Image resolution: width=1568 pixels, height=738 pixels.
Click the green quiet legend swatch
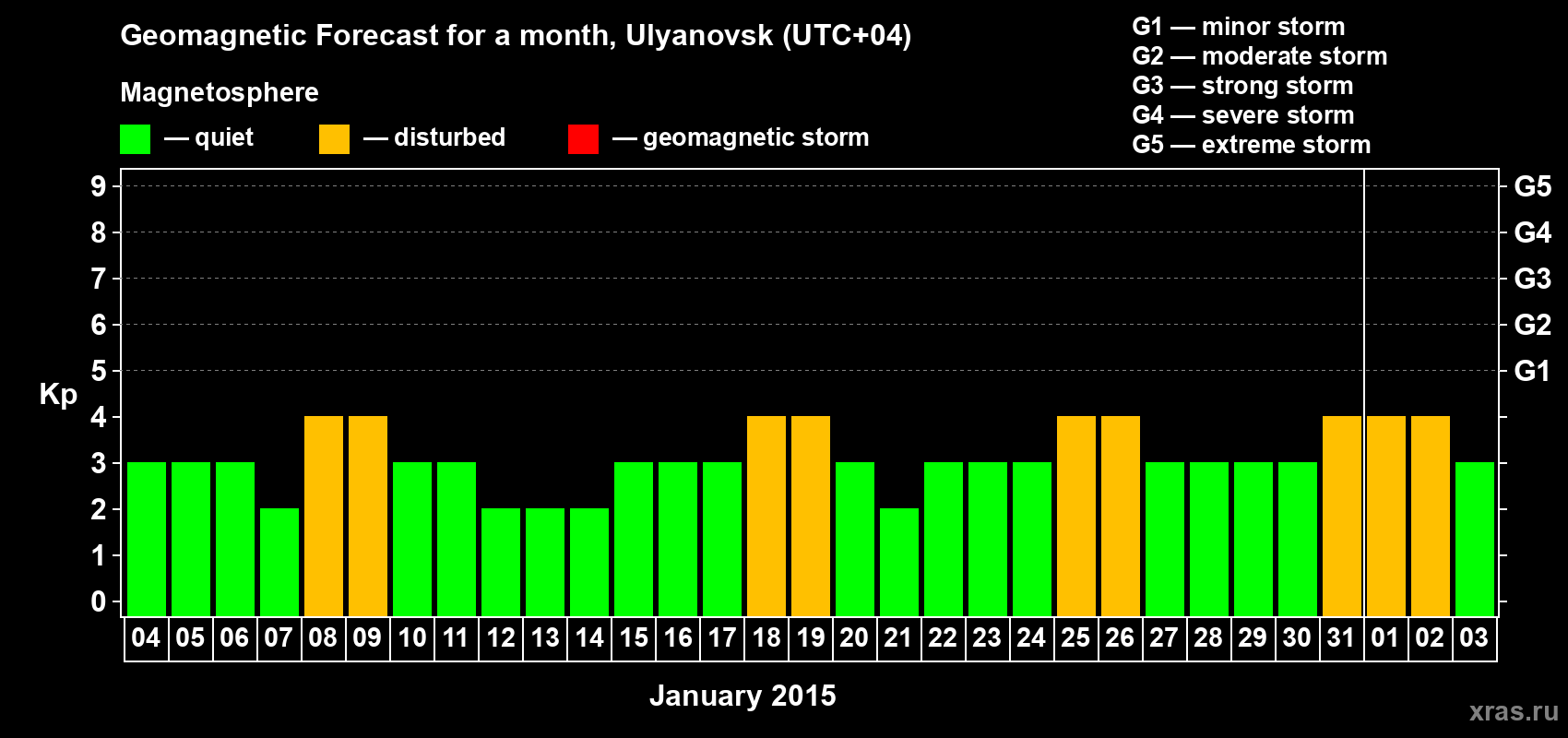[x=135, y=139]
